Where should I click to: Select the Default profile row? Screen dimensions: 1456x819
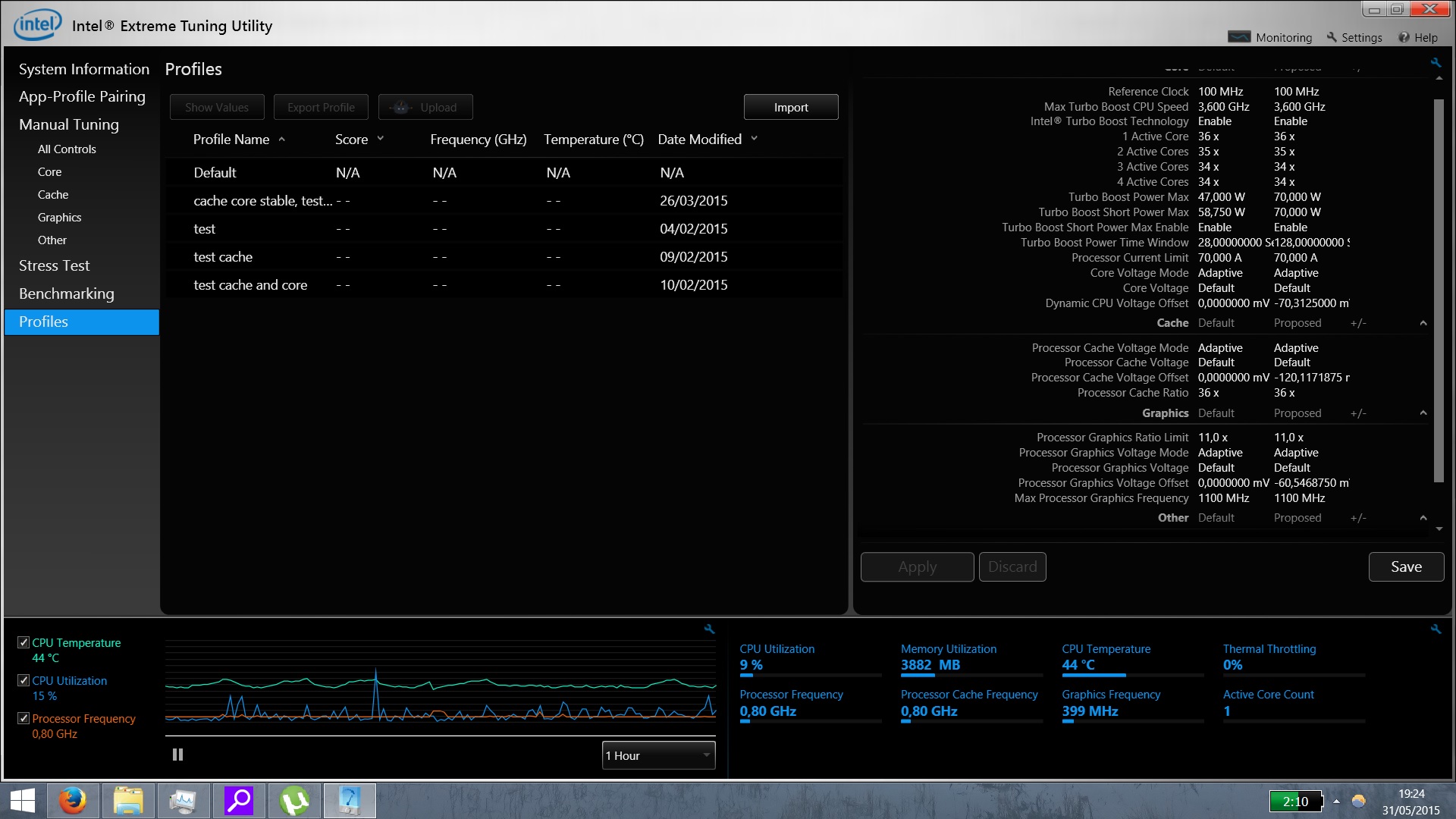[504, 172]
